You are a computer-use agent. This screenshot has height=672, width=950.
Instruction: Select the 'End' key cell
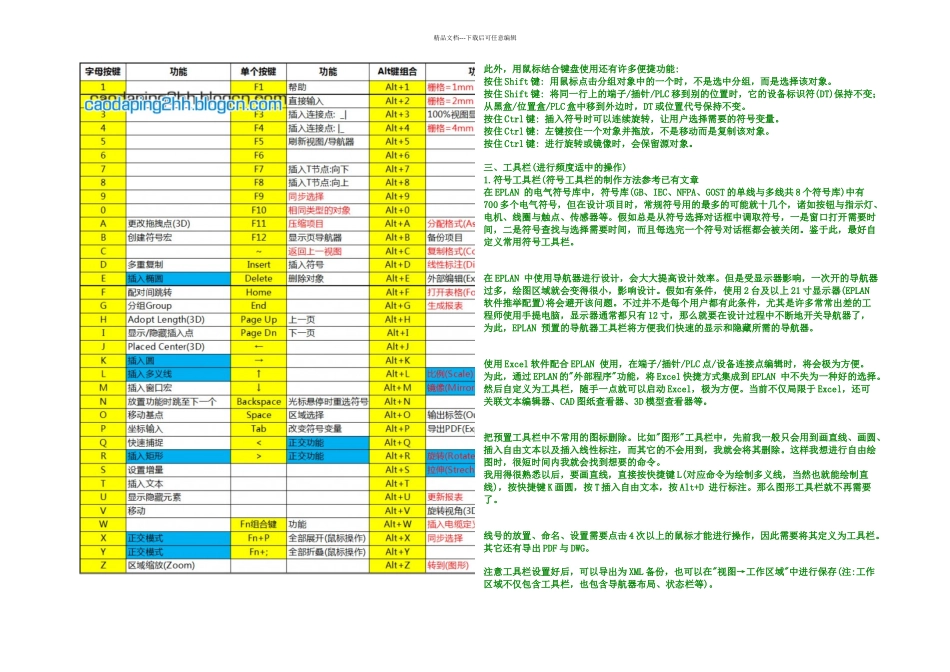pyautogui.click(x=258, y=306)
